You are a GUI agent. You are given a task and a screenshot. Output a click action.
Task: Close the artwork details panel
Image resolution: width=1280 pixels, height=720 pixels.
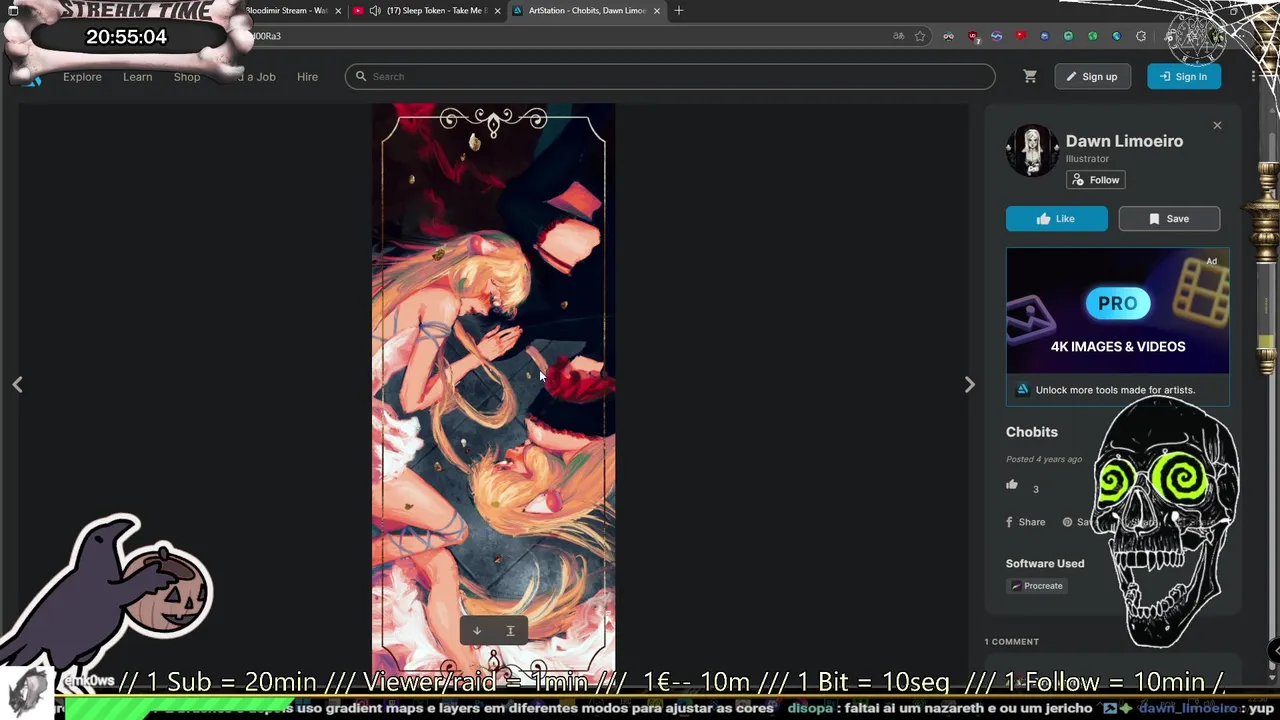coord(1217,125)
